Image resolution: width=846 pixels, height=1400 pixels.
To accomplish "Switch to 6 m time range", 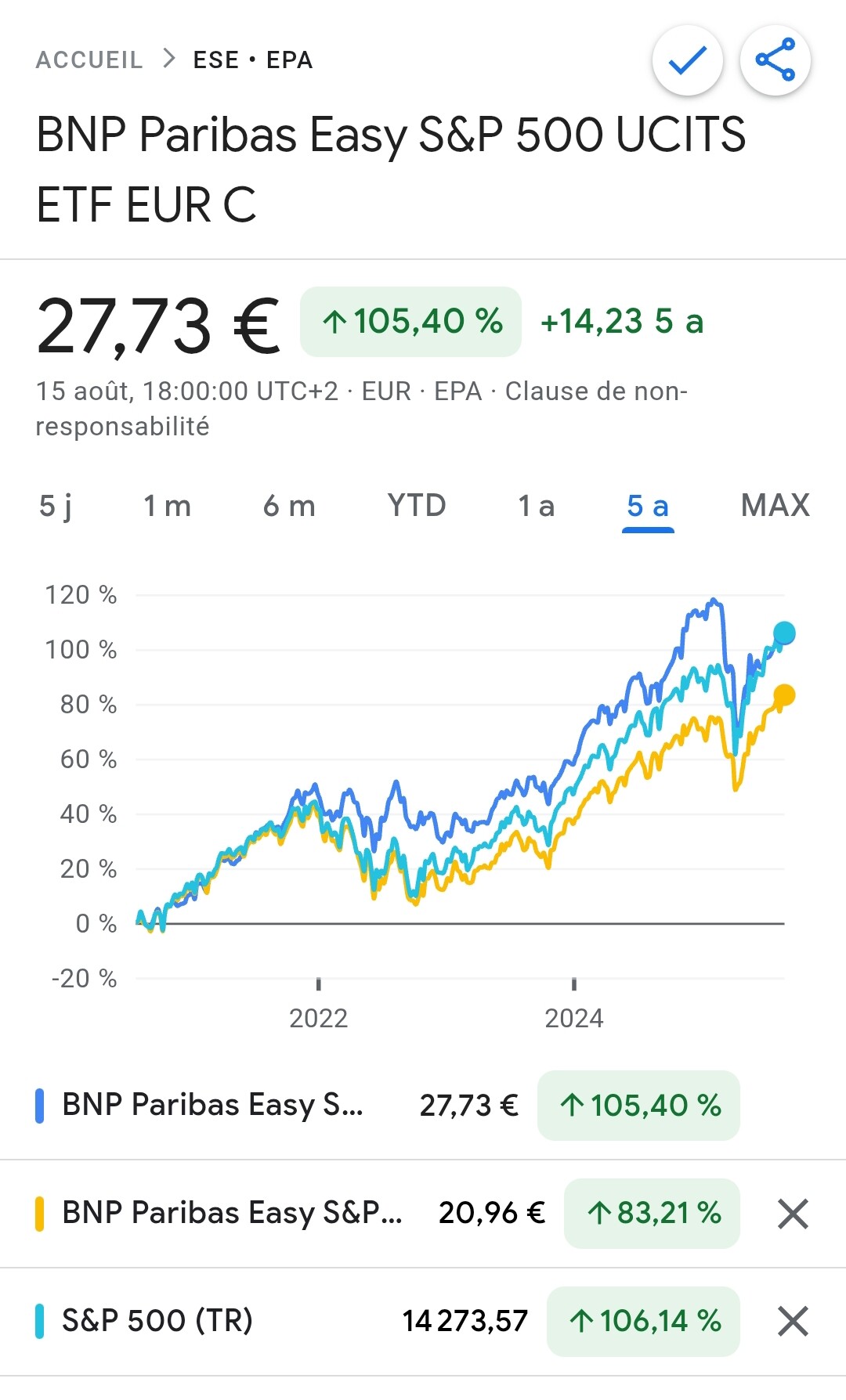I will (289, 506).
